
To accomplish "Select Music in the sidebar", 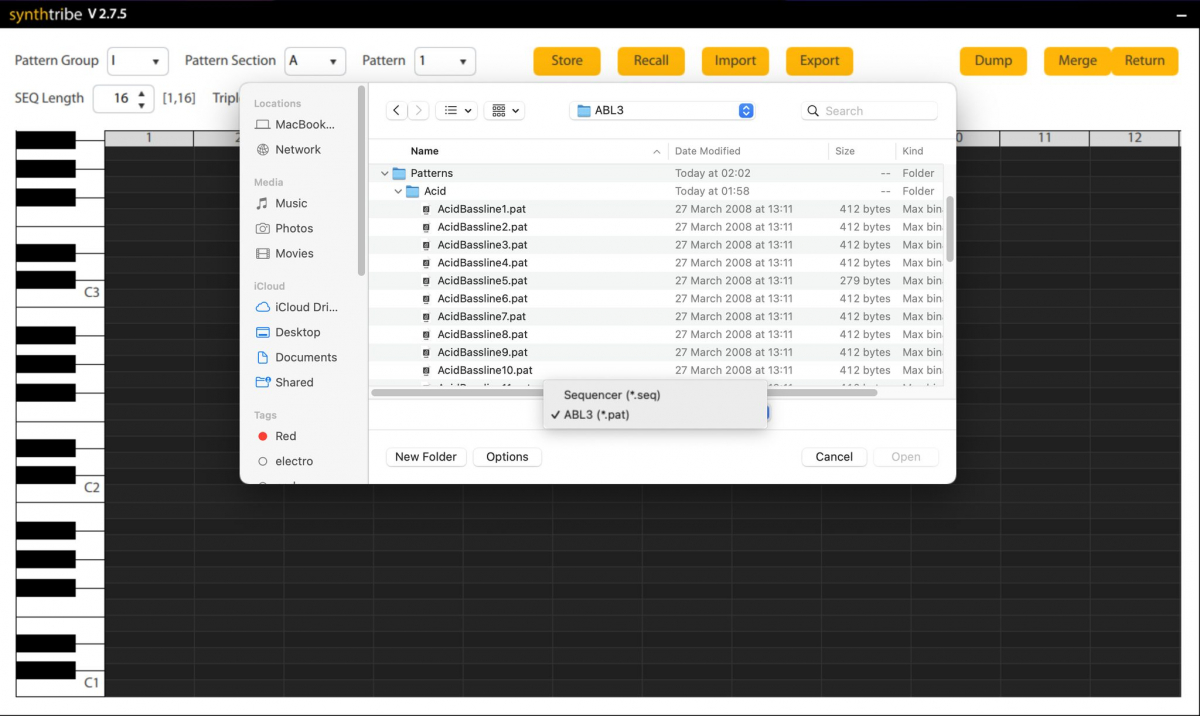I will [291, 203].
